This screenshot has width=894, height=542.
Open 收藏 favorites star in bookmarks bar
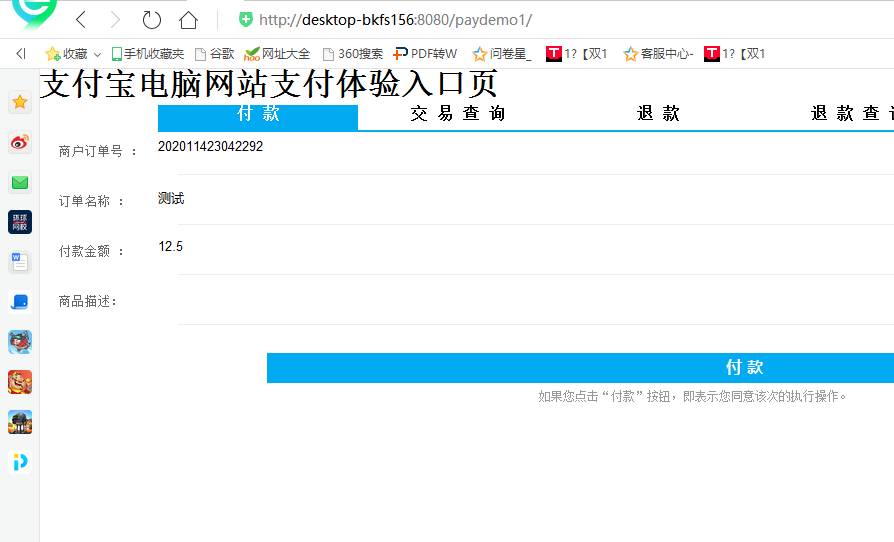66,54
